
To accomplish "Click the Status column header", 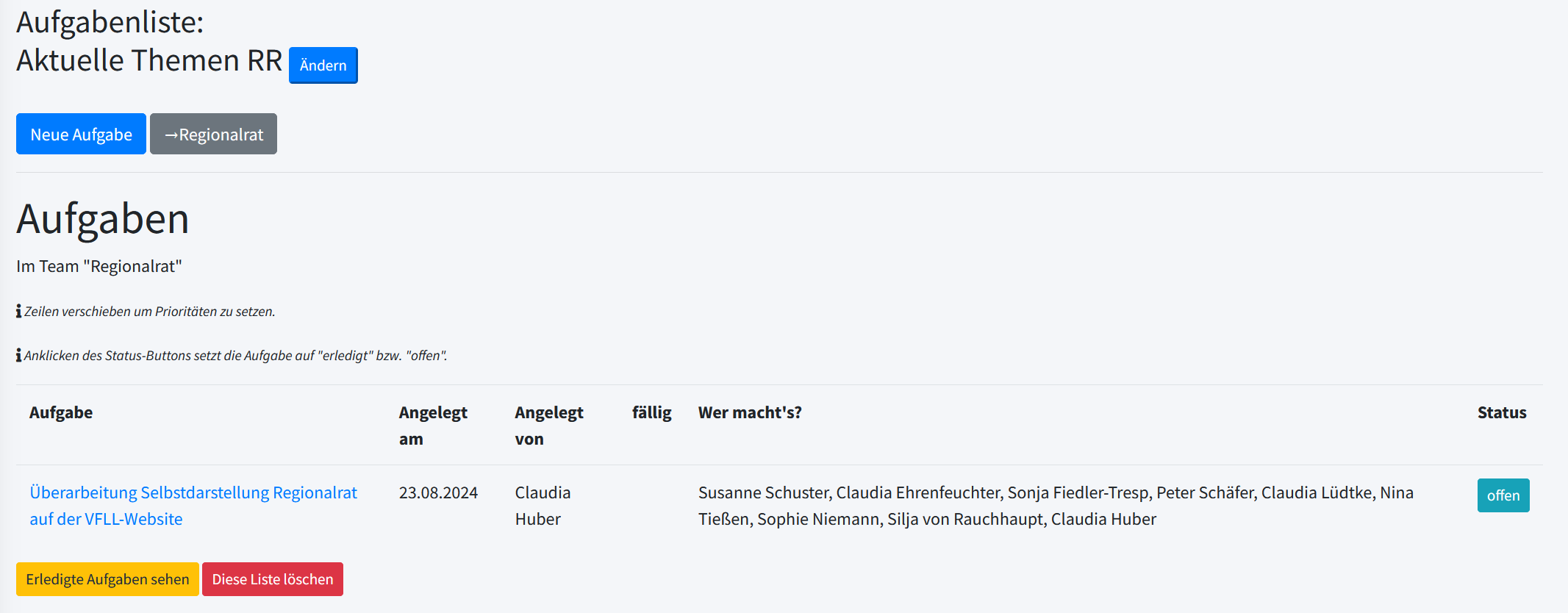I will point(1501,412).
